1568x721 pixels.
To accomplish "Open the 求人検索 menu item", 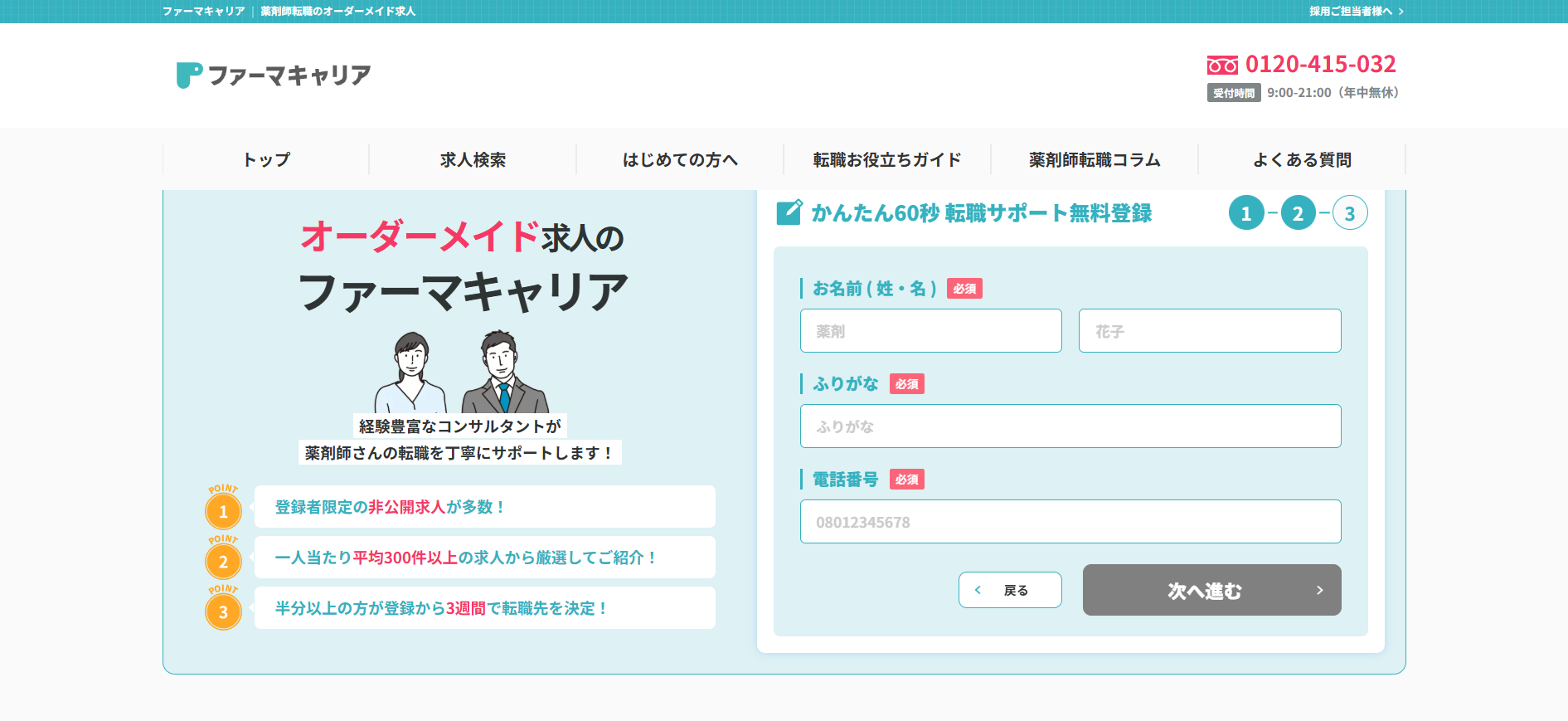I will tap(473, 159).
